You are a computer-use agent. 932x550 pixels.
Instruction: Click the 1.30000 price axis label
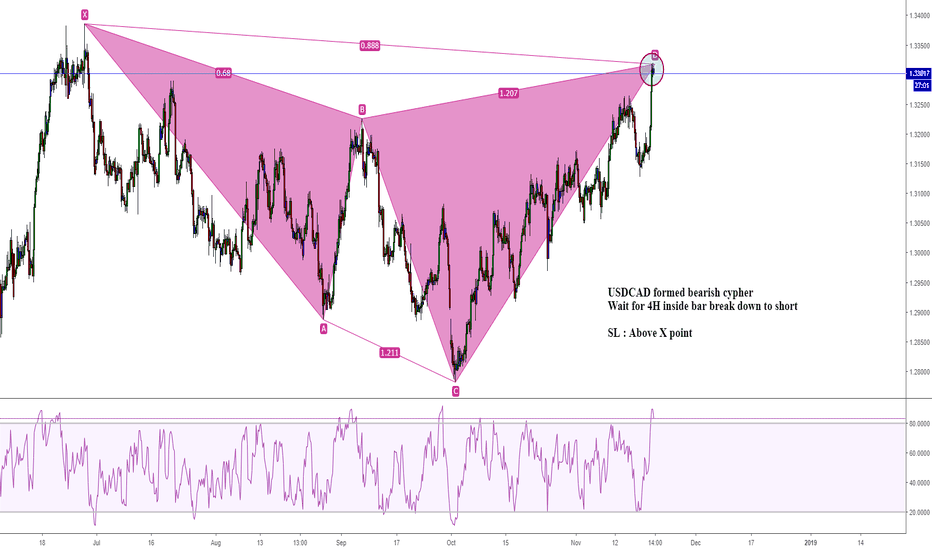(x=919, y=253)
